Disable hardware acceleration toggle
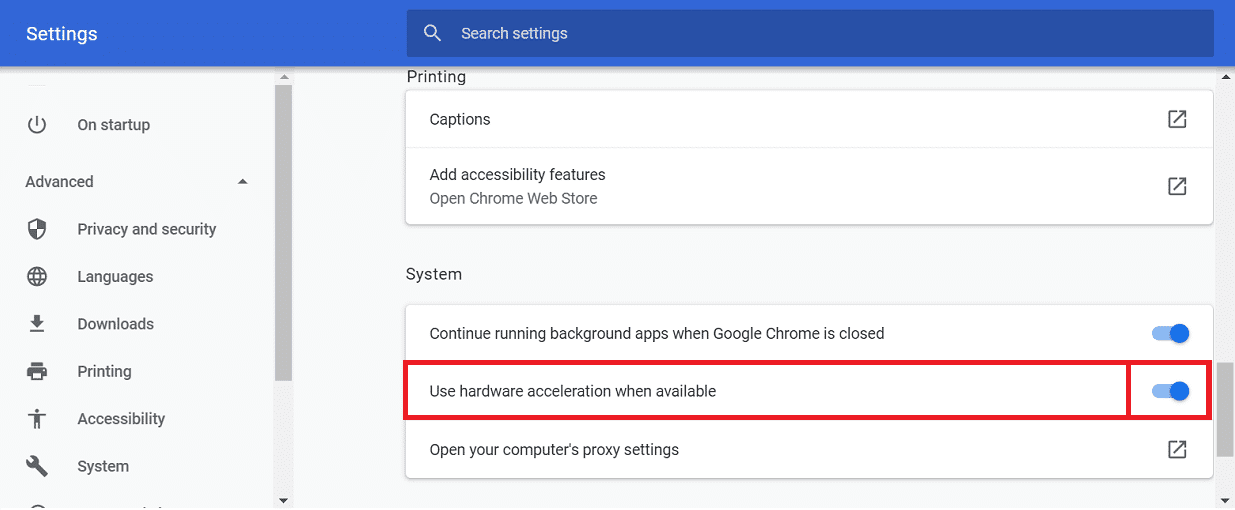This screenshot has width=1235, height=510. tap(1170, 391)
